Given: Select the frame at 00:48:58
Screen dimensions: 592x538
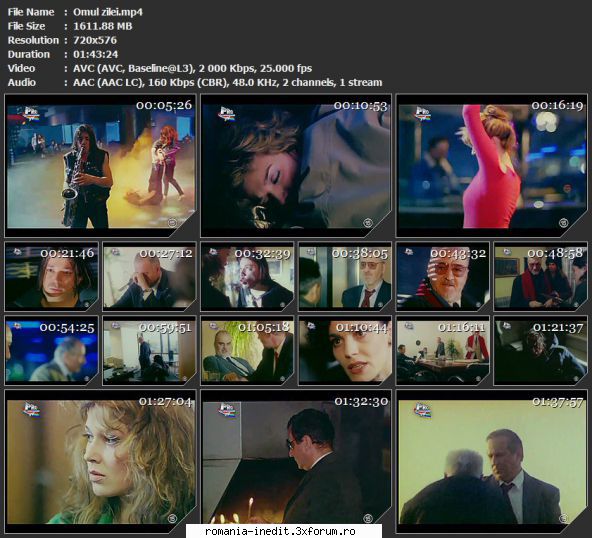Looking at the screenshot, I should (541, 277).
